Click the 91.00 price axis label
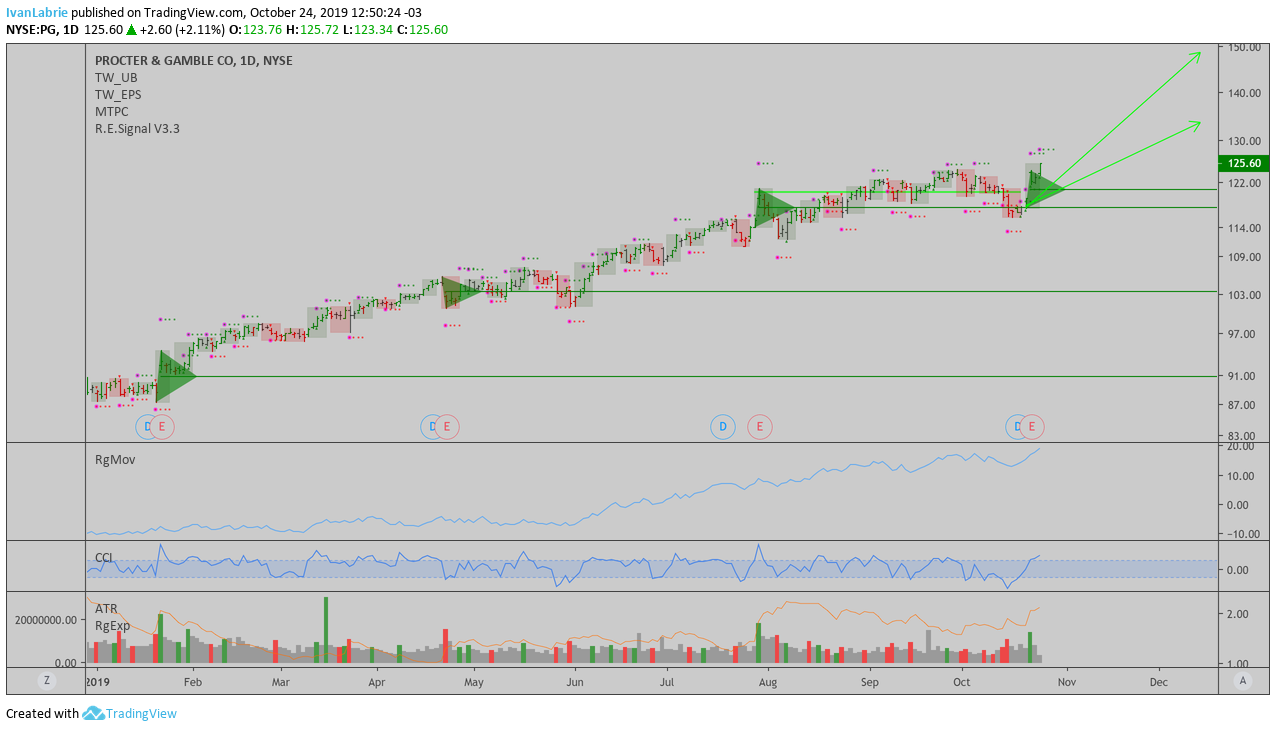The width and height of the screenshot is (1276, 731). (1243, 376)
